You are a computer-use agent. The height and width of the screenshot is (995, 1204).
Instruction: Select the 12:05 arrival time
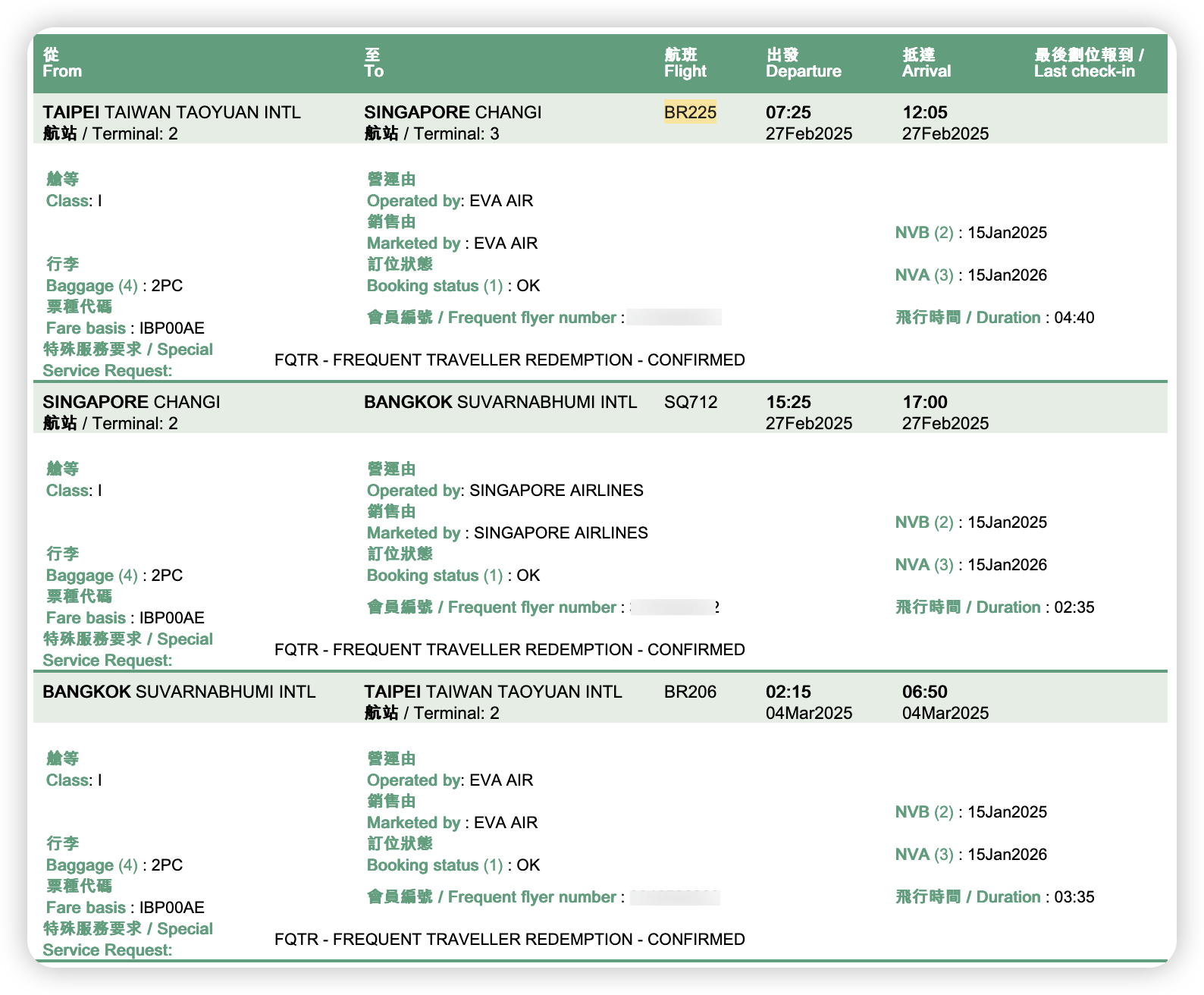coord(924,112)
